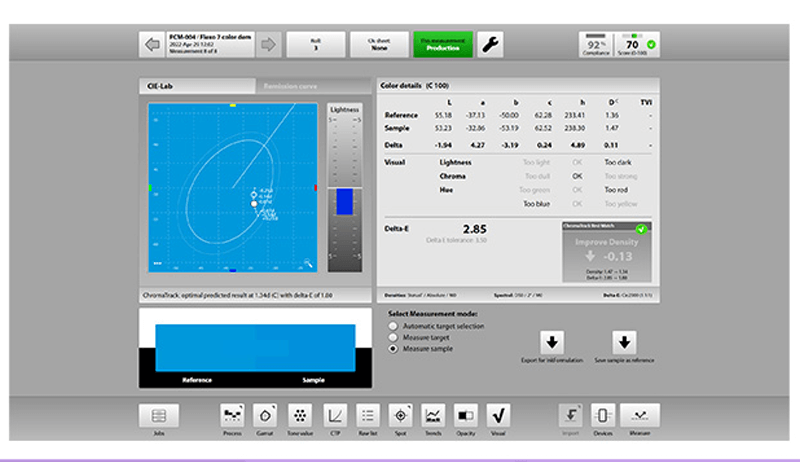Viewport: 800px width, 470px height.
Task: Switch to the CIE-Lab tab
Action: coord(197,86)
